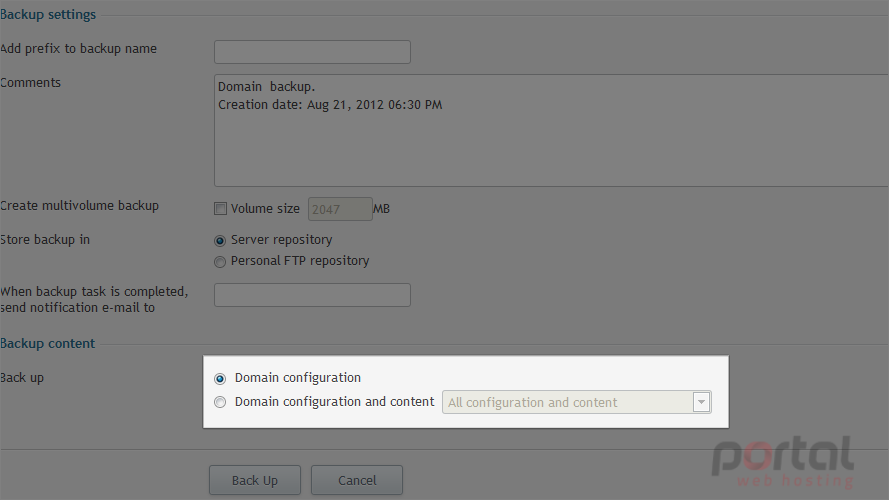This screenshot has height=500, width=889.
Task: Click the notification e-mail input field
Action: pyautogui.click(x=312, y=295)
